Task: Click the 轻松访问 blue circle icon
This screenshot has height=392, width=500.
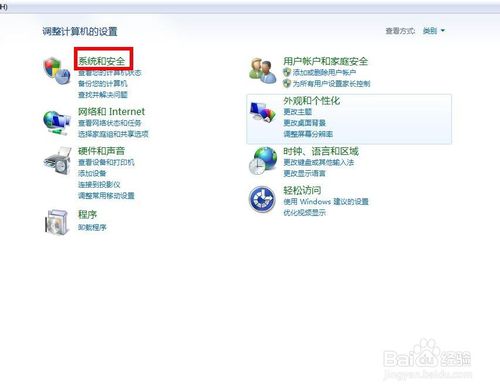Action: 262,199
